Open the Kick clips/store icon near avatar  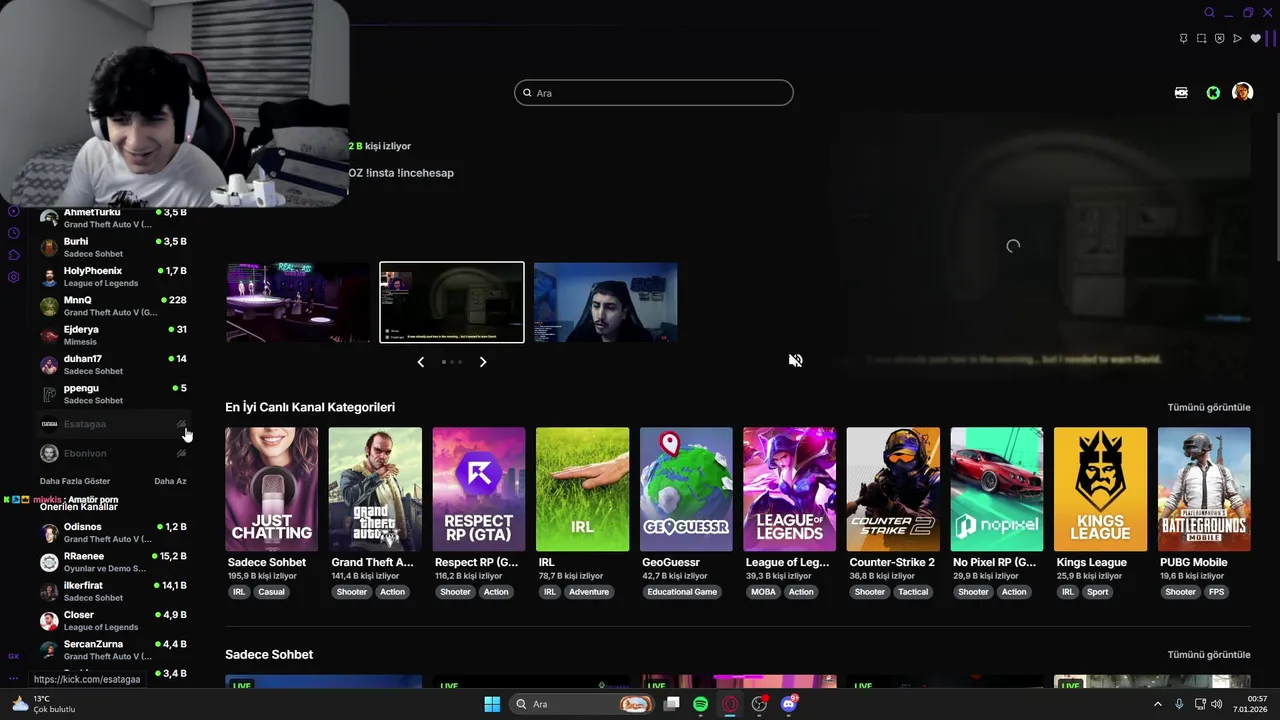tap(1181, 92)
